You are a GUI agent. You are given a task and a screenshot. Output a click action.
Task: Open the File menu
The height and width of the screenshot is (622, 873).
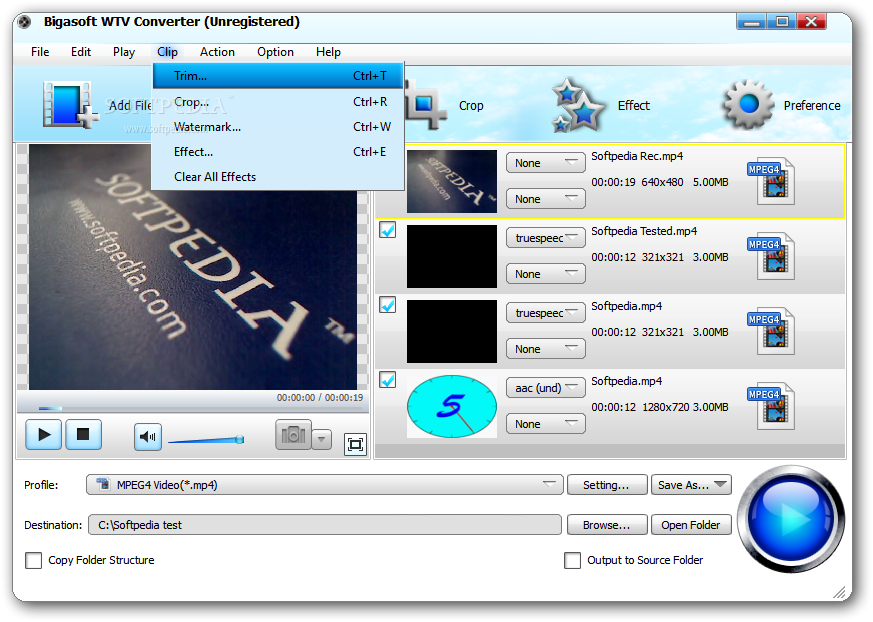click(40, 52)
